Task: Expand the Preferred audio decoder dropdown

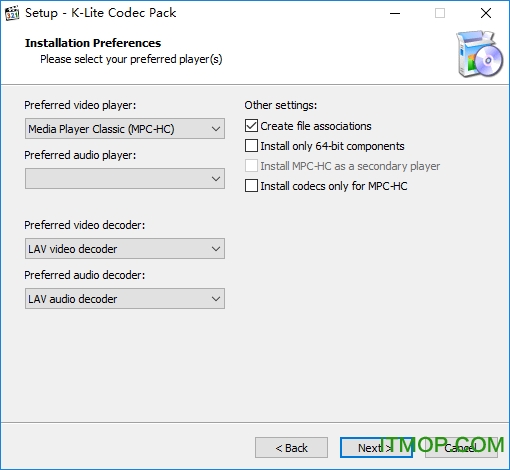Action: pos(125,299)
